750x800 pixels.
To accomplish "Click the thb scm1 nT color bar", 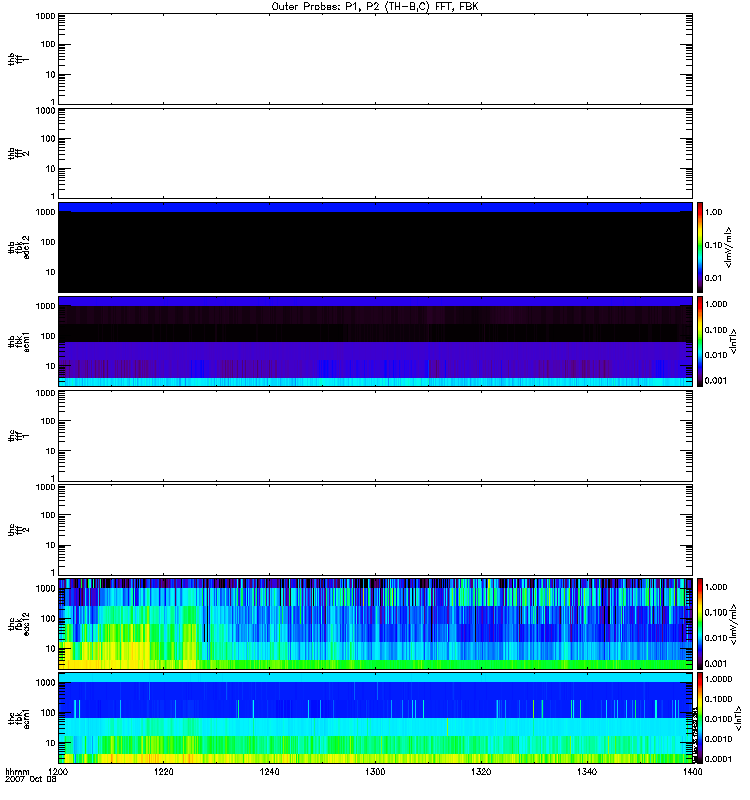I will pos(702,341).
